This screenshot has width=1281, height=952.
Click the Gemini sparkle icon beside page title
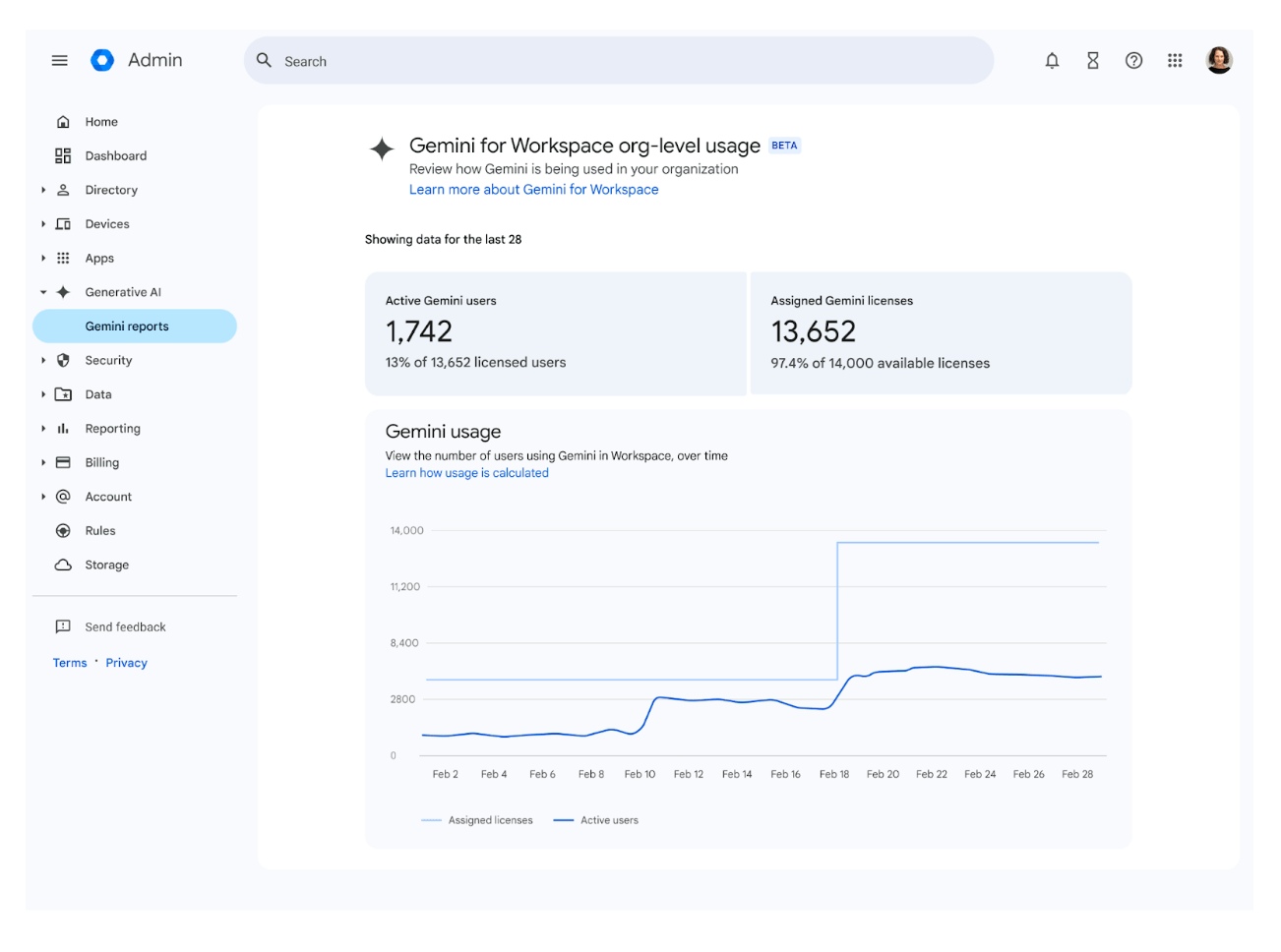pos(382,149)
